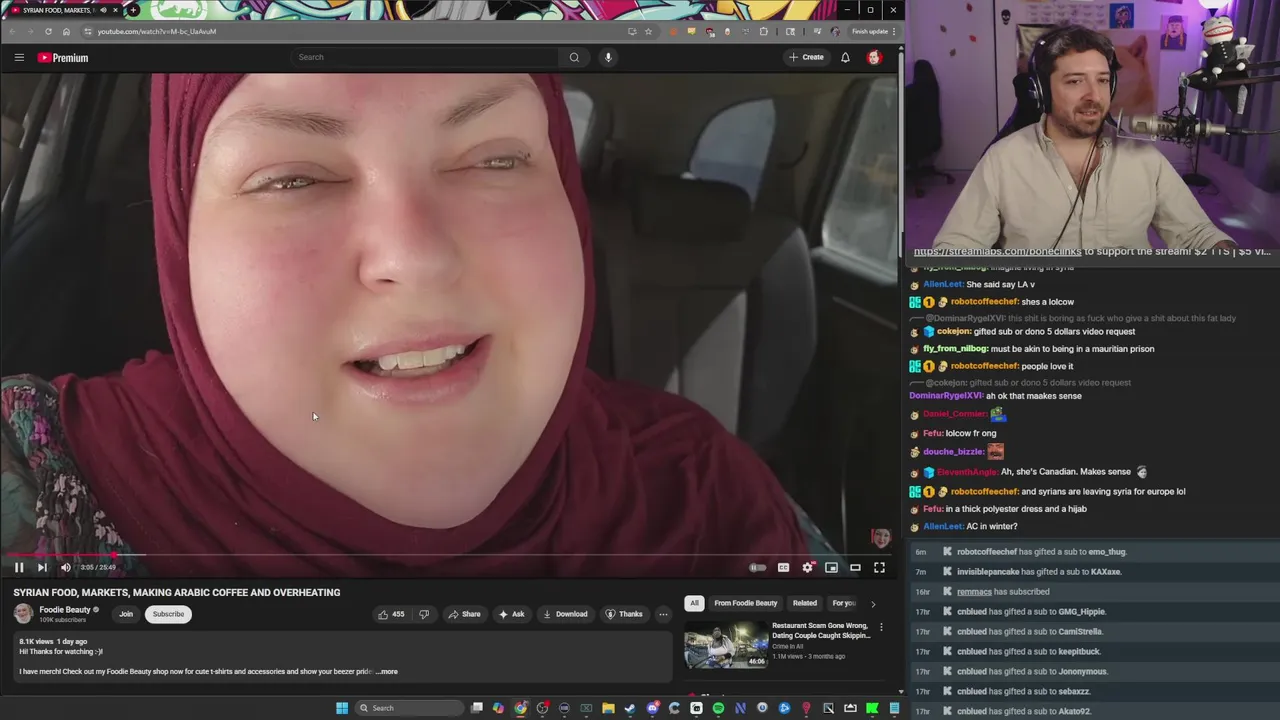Open more actions ellipsis menu
The width and height of the screenshot is (1280, 720).
tap(663, 614)
